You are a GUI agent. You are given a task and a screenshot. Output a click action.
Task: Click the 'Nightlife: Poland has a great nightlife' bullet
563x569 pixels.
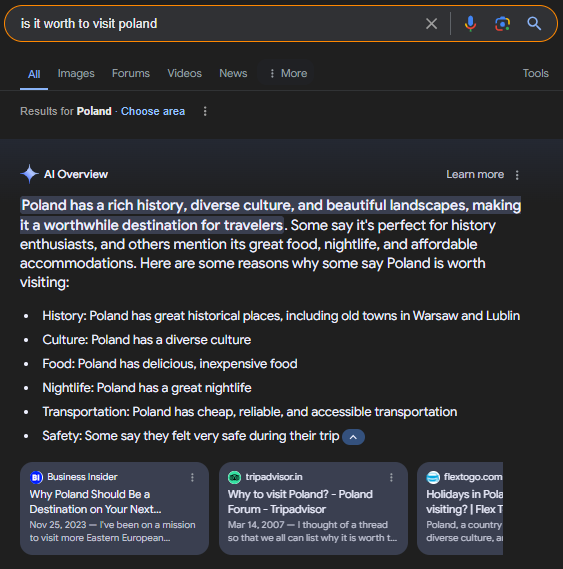[147, 388]
